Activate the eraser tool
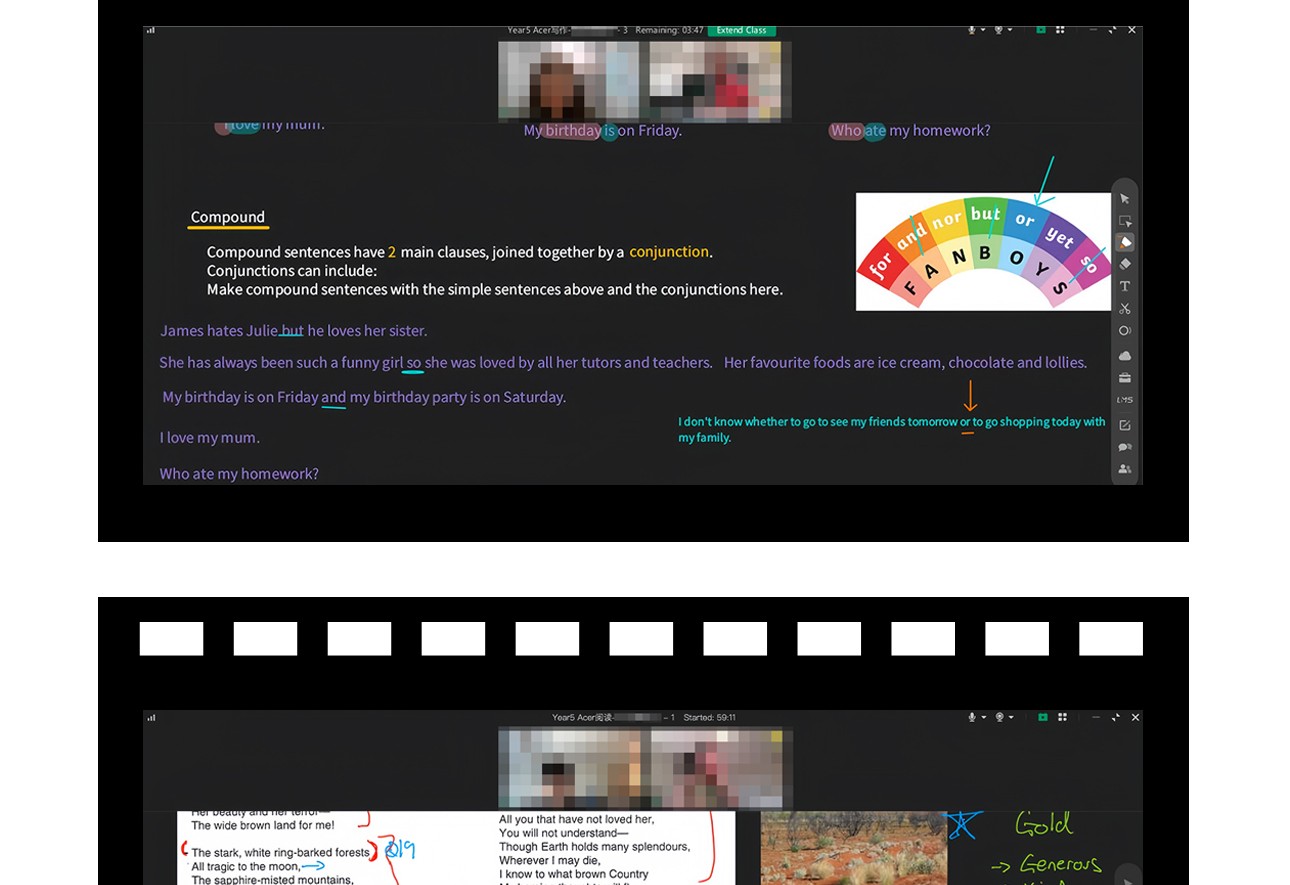The image size is (1290, 885). click(x=1125, y=264)
